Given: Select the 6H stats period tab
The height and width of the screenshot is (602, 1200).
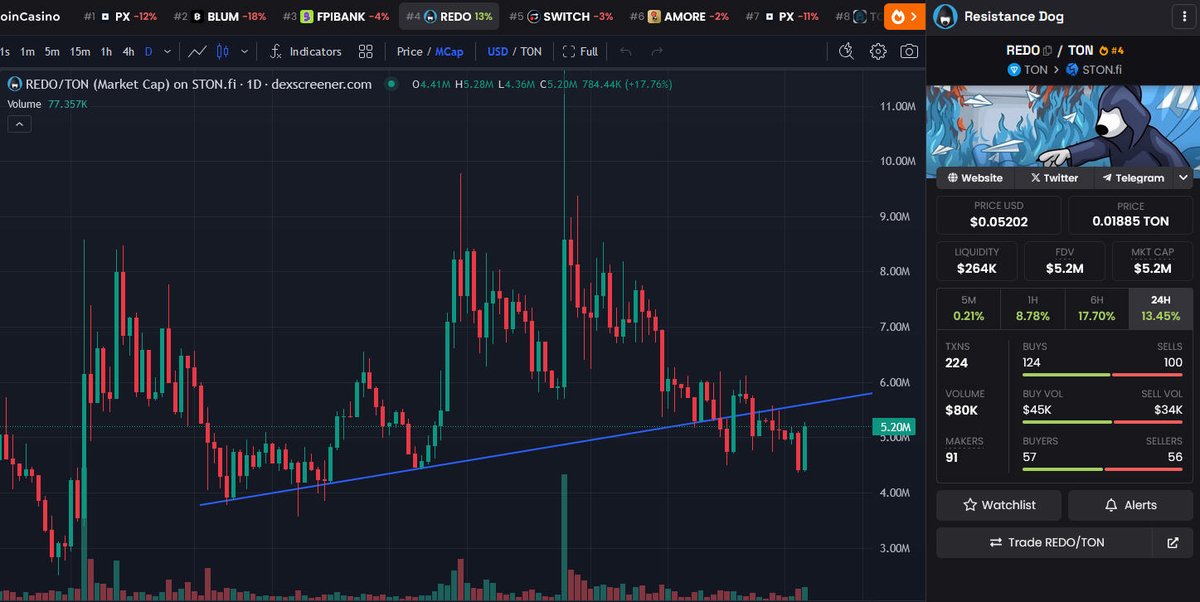Looking at the screenshot, I should click(1096, 309).
